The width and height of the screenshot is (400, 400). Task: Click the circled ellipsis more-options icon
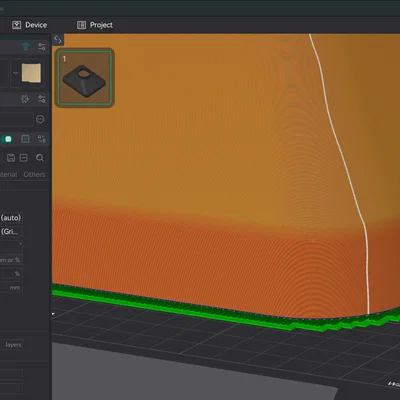[40, 119]
